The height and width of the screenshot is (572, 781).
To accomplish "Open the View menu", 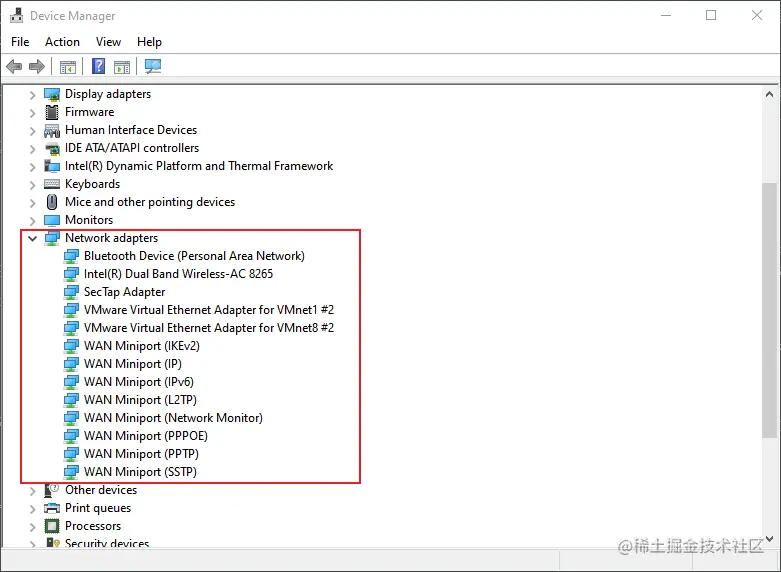I will click(109, 42).
